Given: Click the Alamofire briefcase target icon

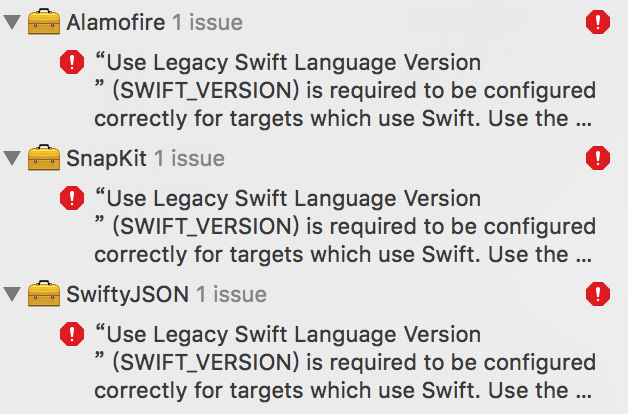Looking at the screenshot, I should point(43,22).
